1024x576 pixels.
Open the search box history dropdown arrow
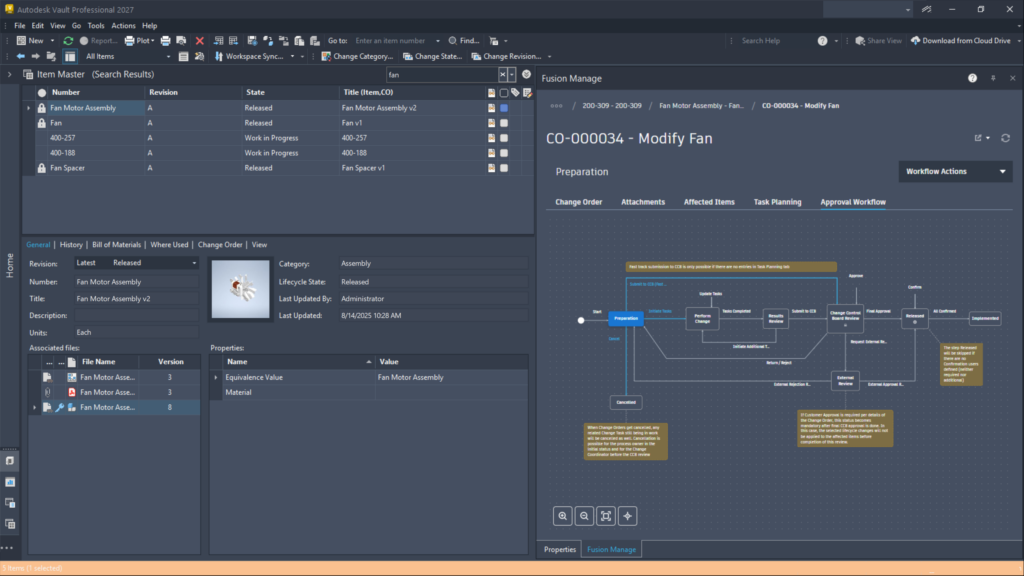pyautogui.click(x=511, y=74)
